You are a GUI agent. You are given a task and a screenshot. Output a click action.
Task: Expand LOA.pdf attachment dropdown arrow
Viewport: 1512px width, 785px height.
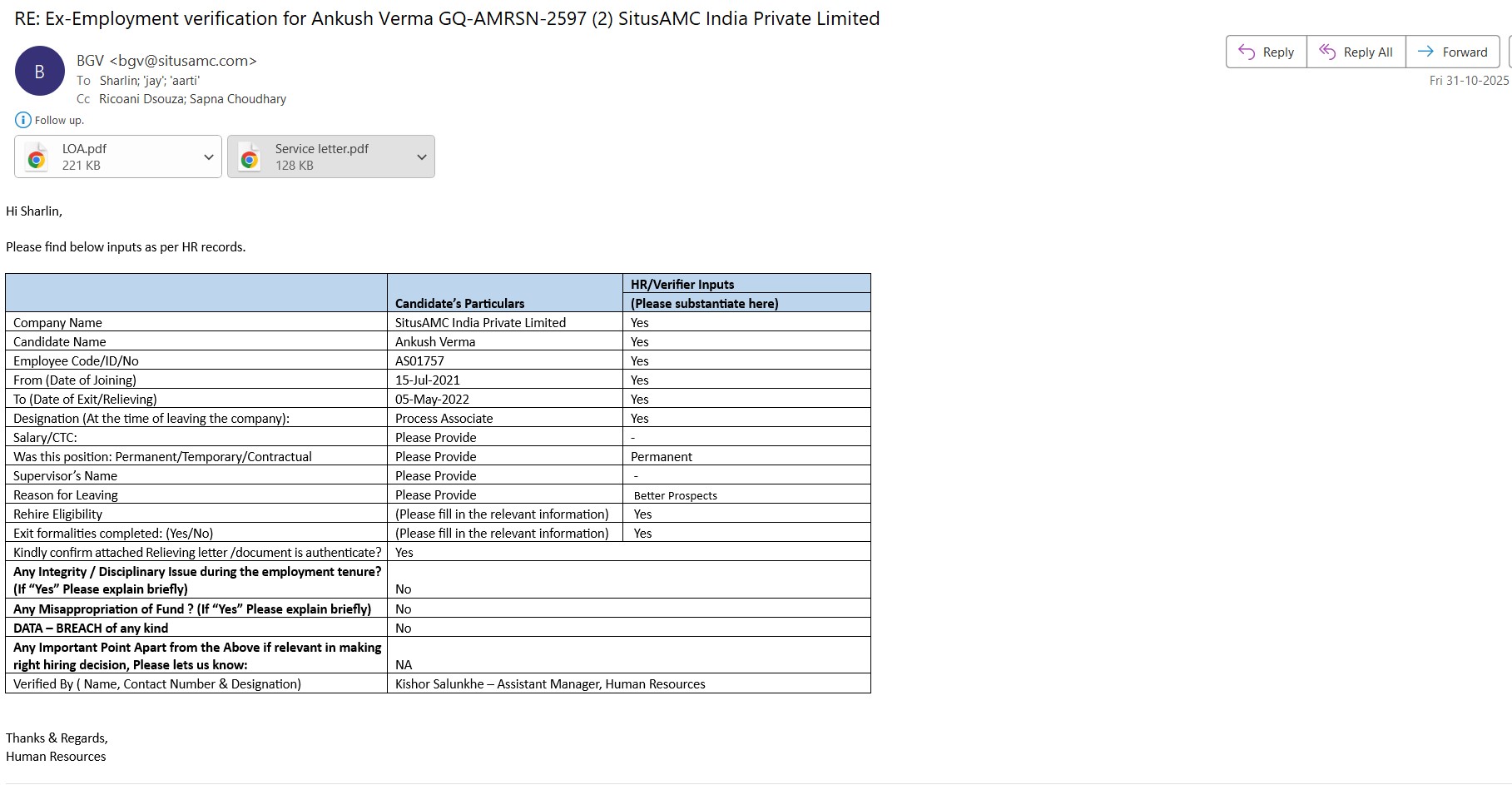pos(208,157)
